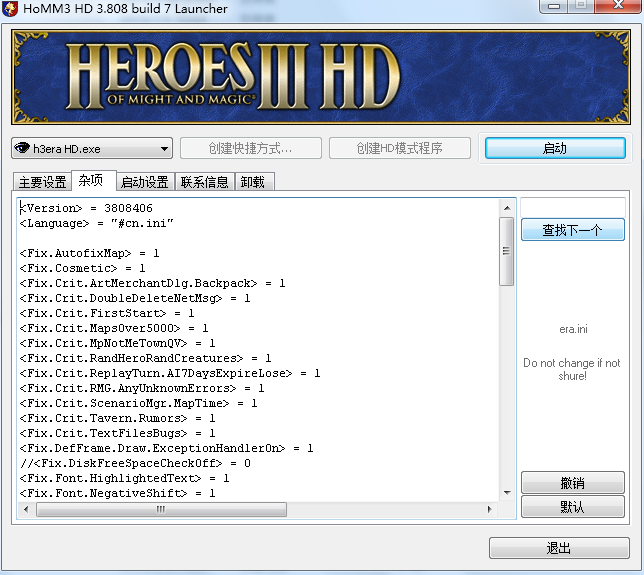Click the <Fix.Crit.Tavern.Rumors> line
The width and height of the screenshot is (644, 575).
click(117, 418)
